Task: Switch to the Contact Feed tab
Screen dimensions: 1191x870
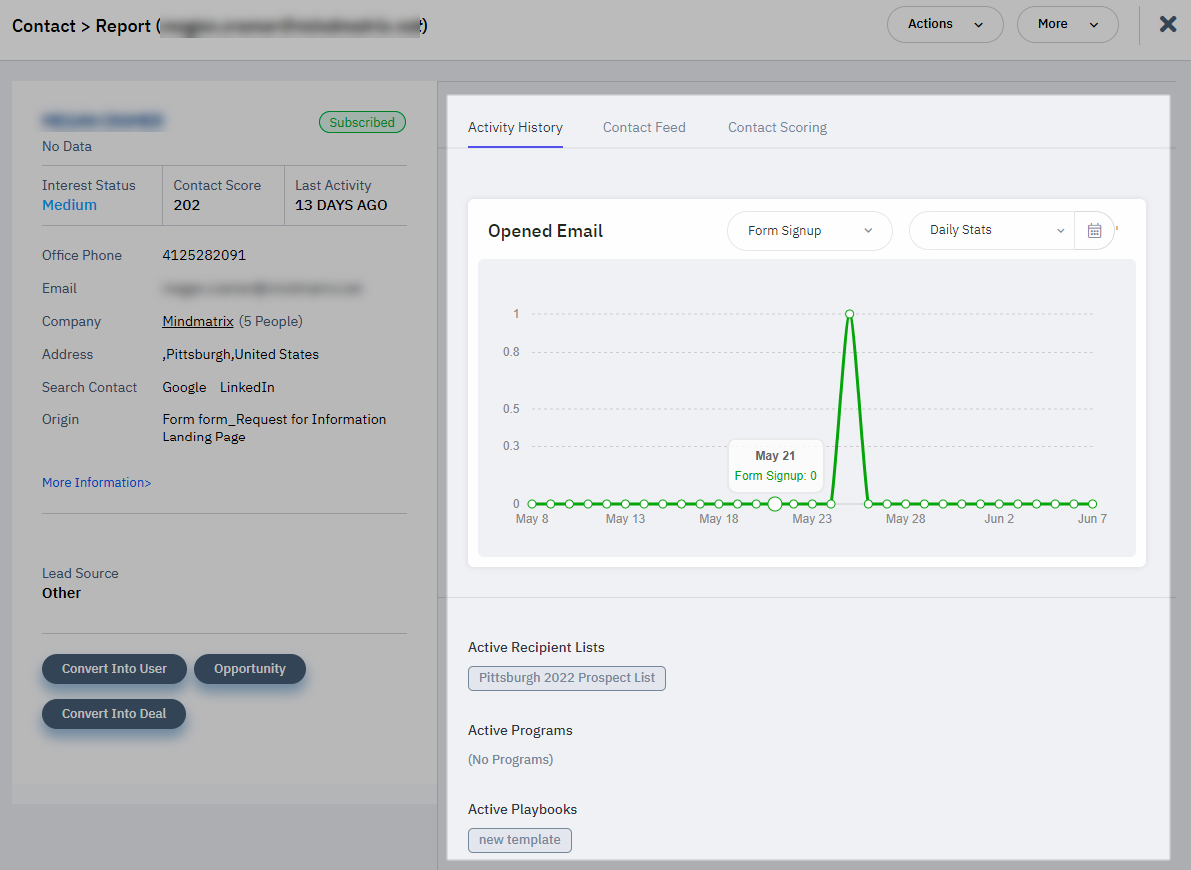Action: pyautogui.click(x=644, y=127)
